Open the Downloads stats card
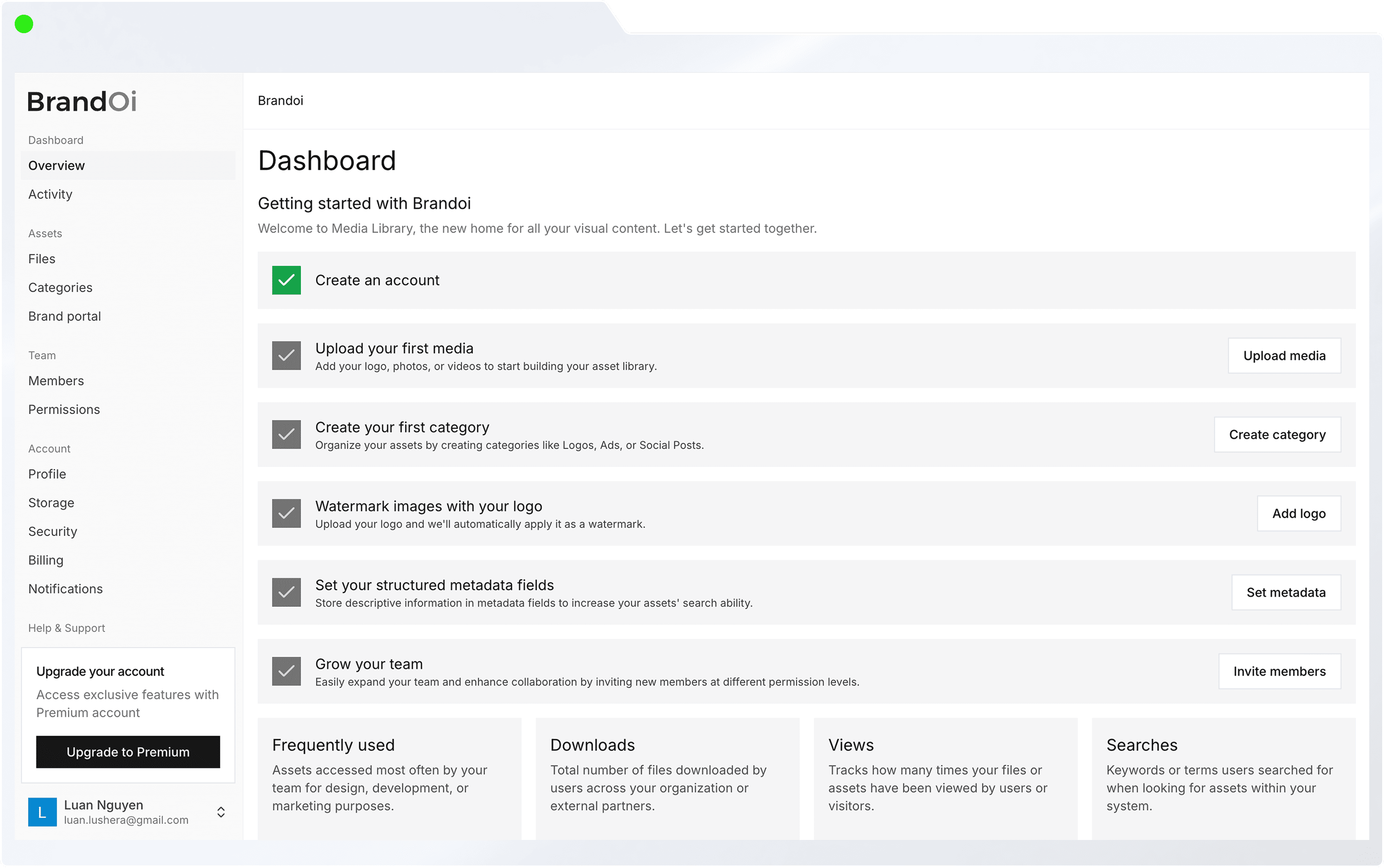Screen dimensions: 1384x868 [x=667, y=775]
